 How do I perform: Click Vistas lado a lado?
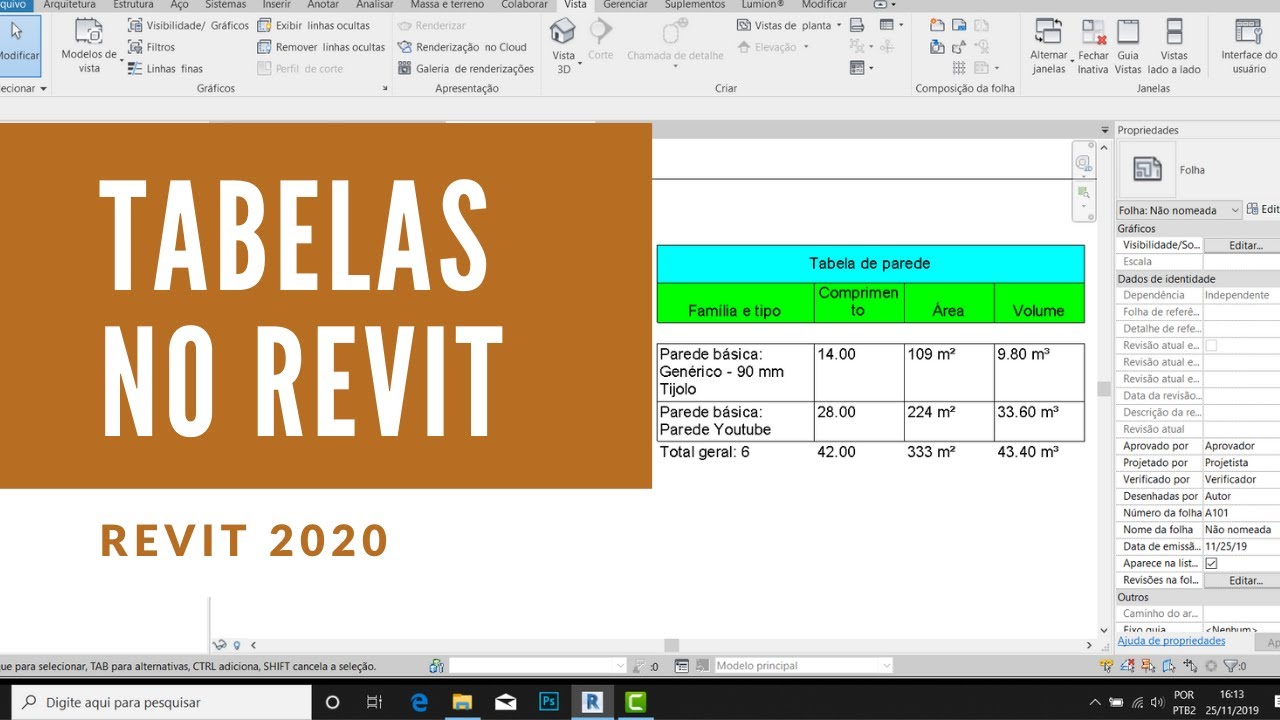1174,46
